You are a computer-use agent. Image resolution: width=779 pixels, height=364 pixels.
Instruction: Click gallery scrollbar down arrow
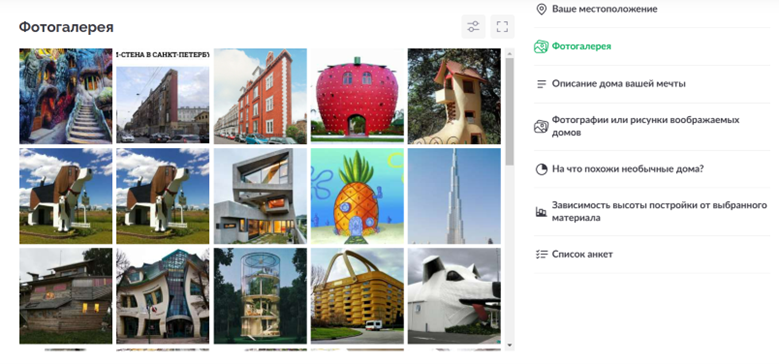click(510, 345)
